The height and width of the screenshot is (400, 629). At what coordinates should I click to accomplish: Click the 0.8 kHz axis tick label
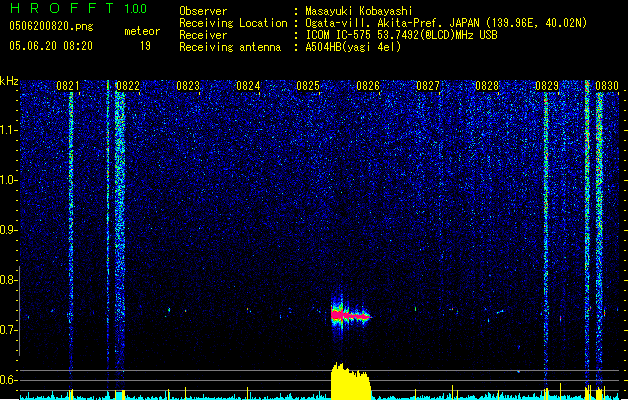[x=9, y=280]
